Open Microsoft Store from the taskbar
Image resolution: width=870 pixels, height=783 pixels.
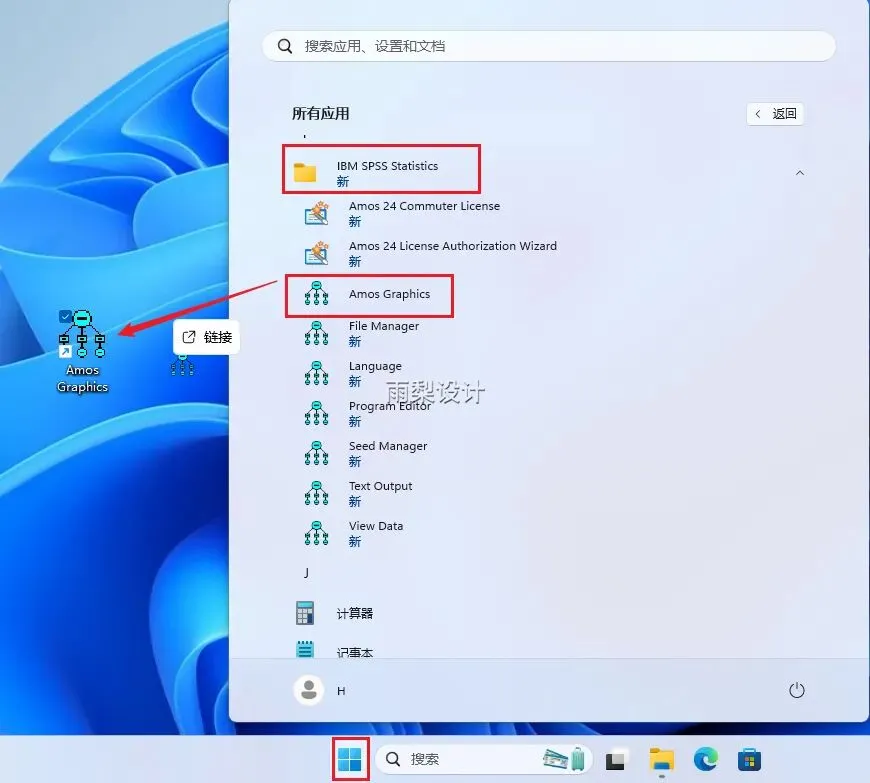[x=749, y=760]
